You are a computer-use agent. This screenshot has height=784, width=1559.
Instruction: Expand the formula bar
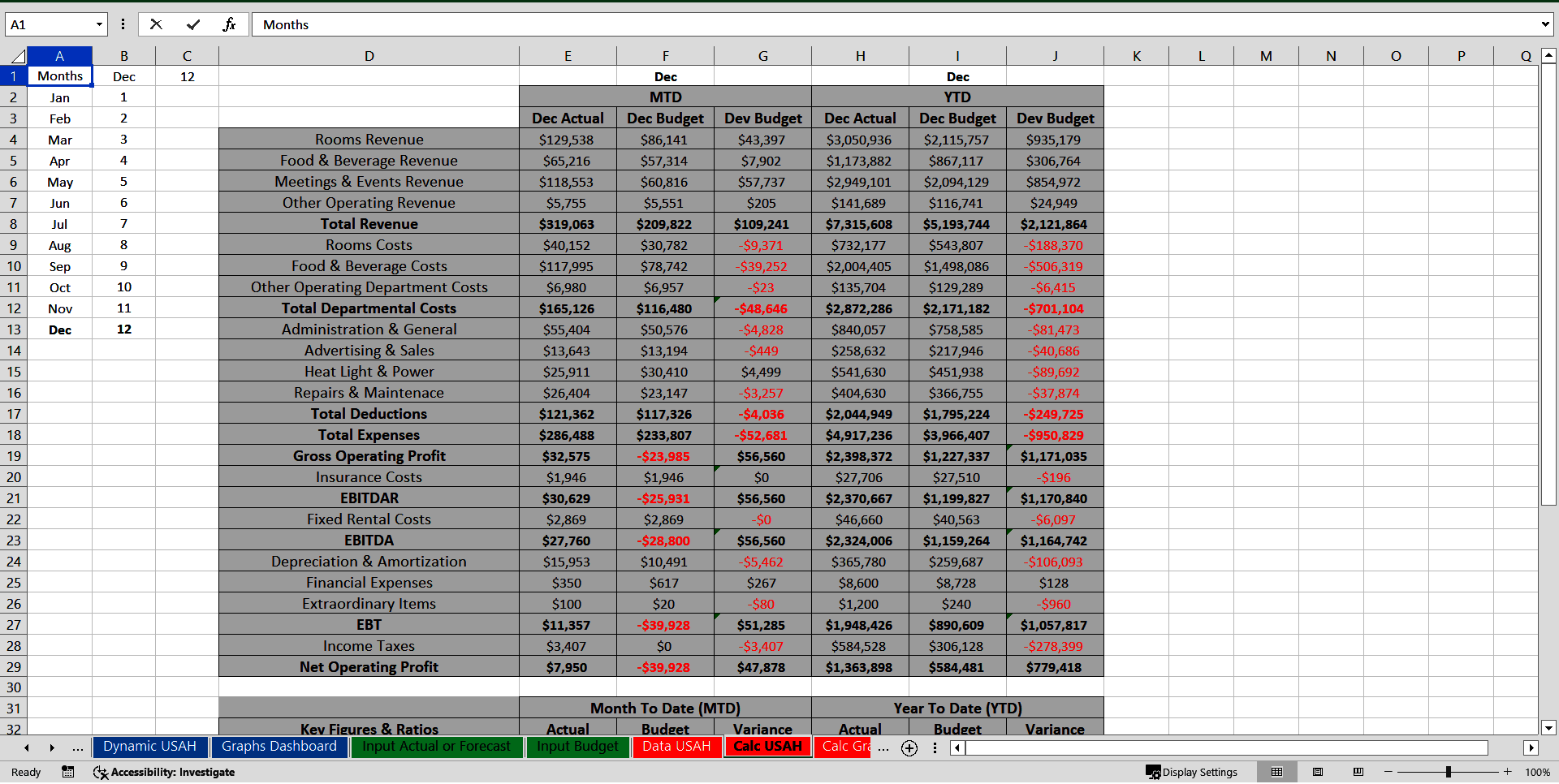pyautogui.click(x=1544, y=24)
